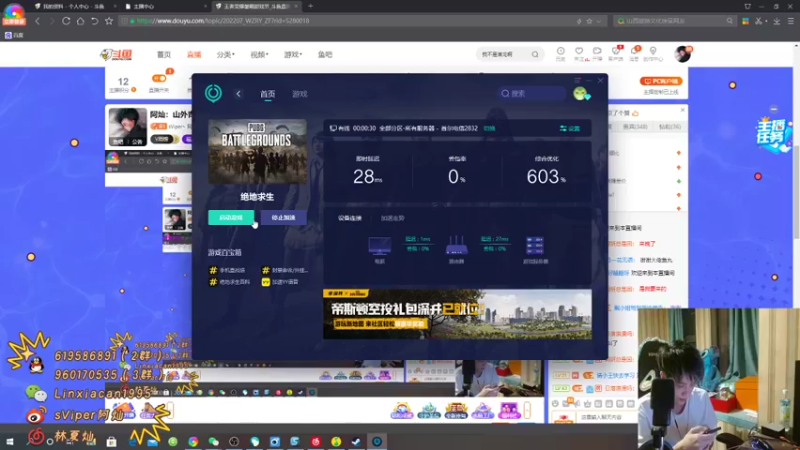Click the browser search box at right
Viewport: 800px width, 450px height.
(x=675, y=21)
